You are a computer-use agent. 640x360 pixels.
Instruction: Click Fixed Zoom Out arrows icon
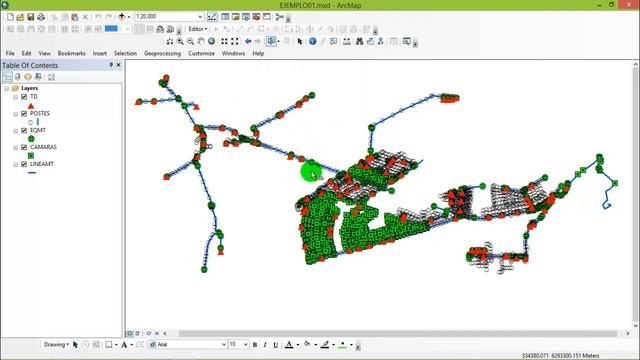click(235, 41)
